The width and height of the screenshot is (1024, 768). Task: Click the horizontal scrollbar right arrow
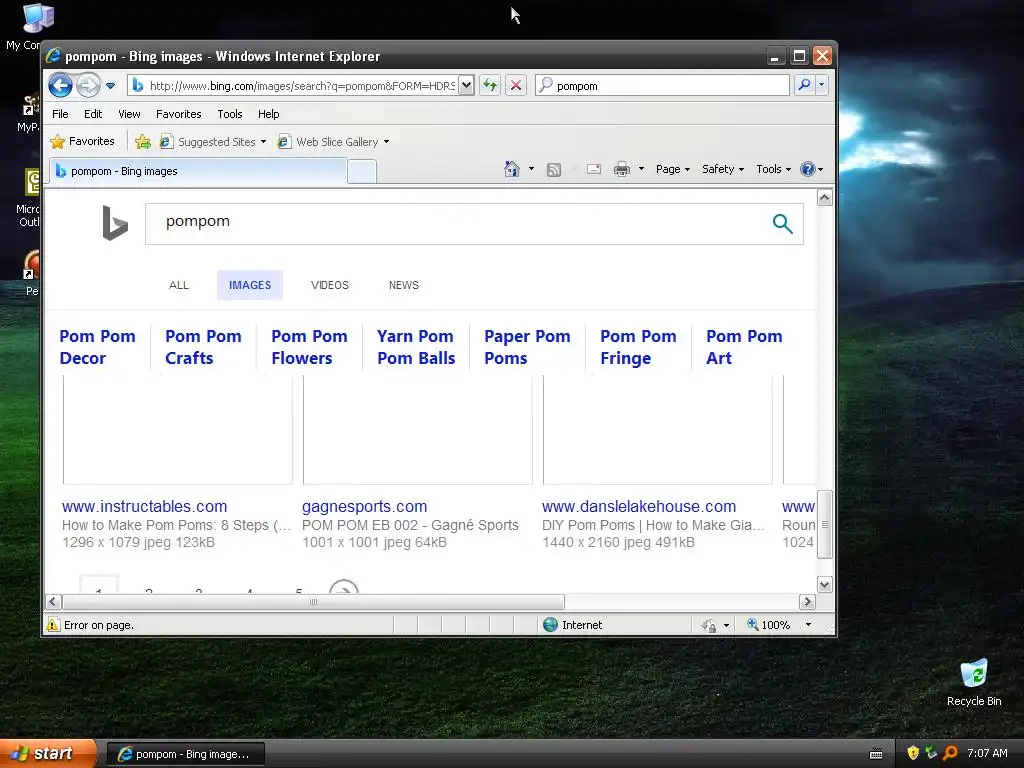[807, 601]
